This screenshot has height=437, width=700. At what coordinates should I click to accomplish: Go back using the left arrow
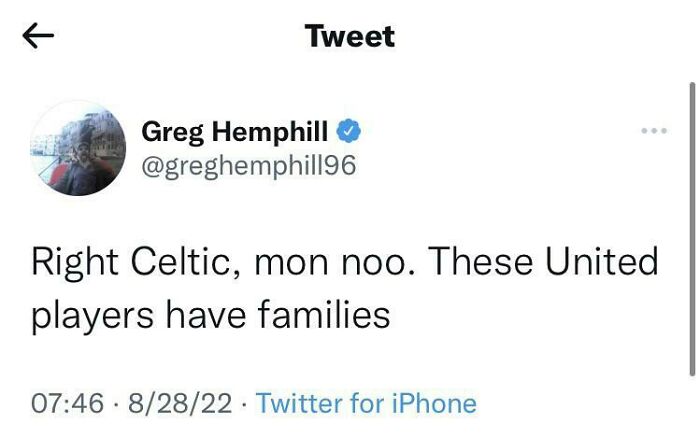tap(37, 37)
